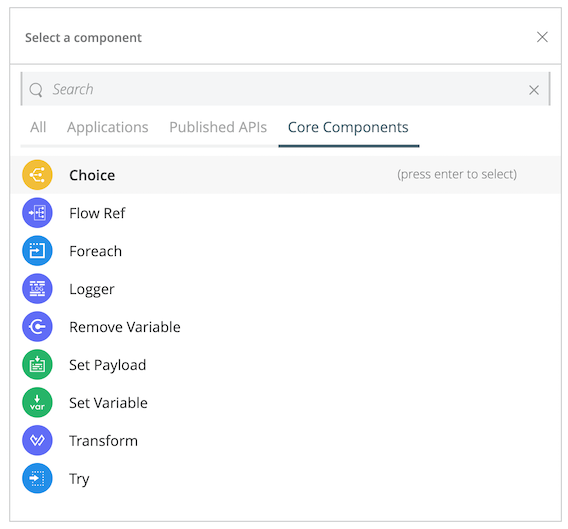Open the Applications tab
This screenshot has width=568, height=529.
pos(108,128)
